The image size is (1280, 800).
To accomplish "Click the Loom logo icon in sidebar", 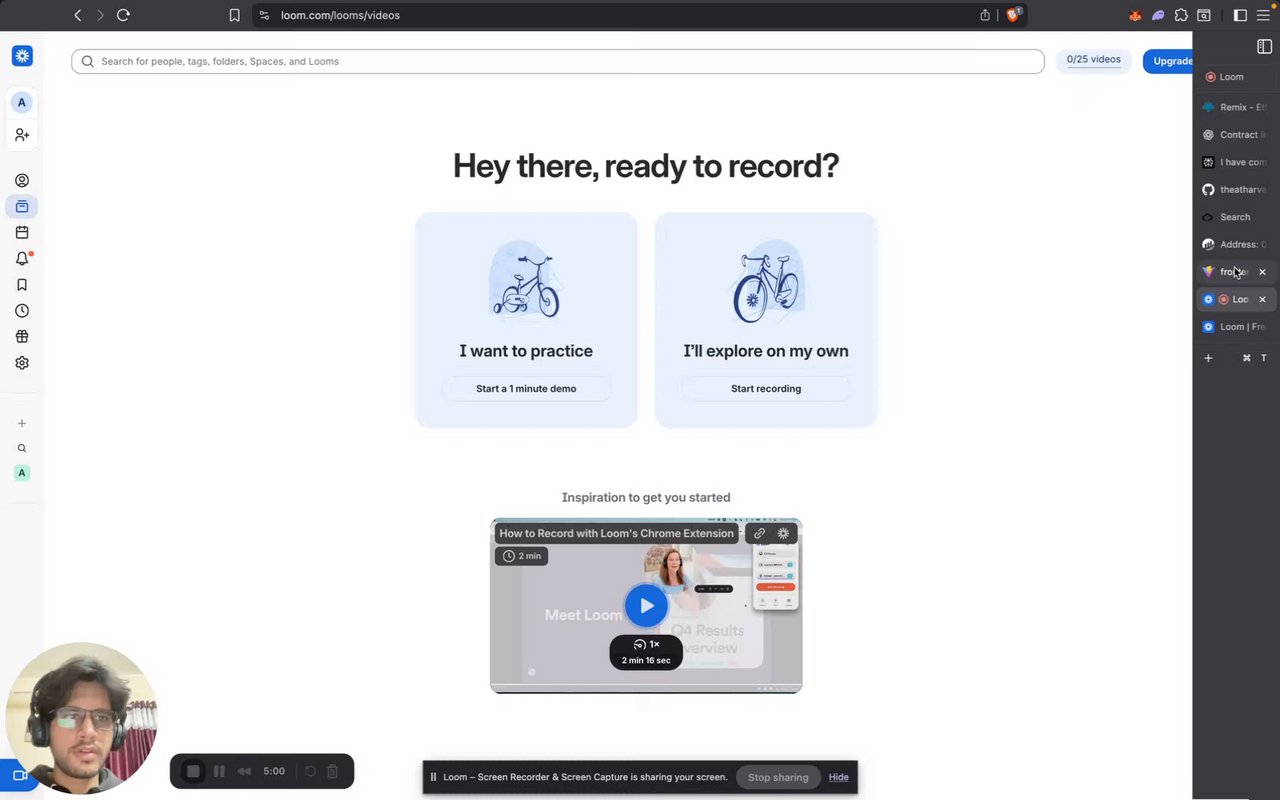I will pyautogui.click(x=22, y=56).
